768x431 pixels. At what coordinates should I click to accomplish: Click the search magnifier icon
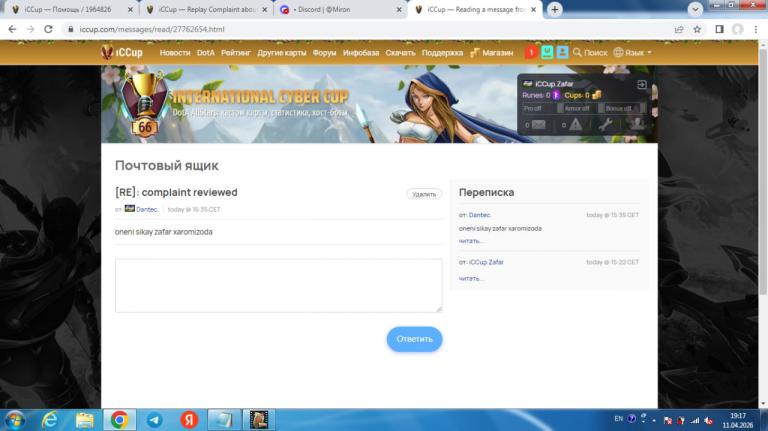pos(577,52)
